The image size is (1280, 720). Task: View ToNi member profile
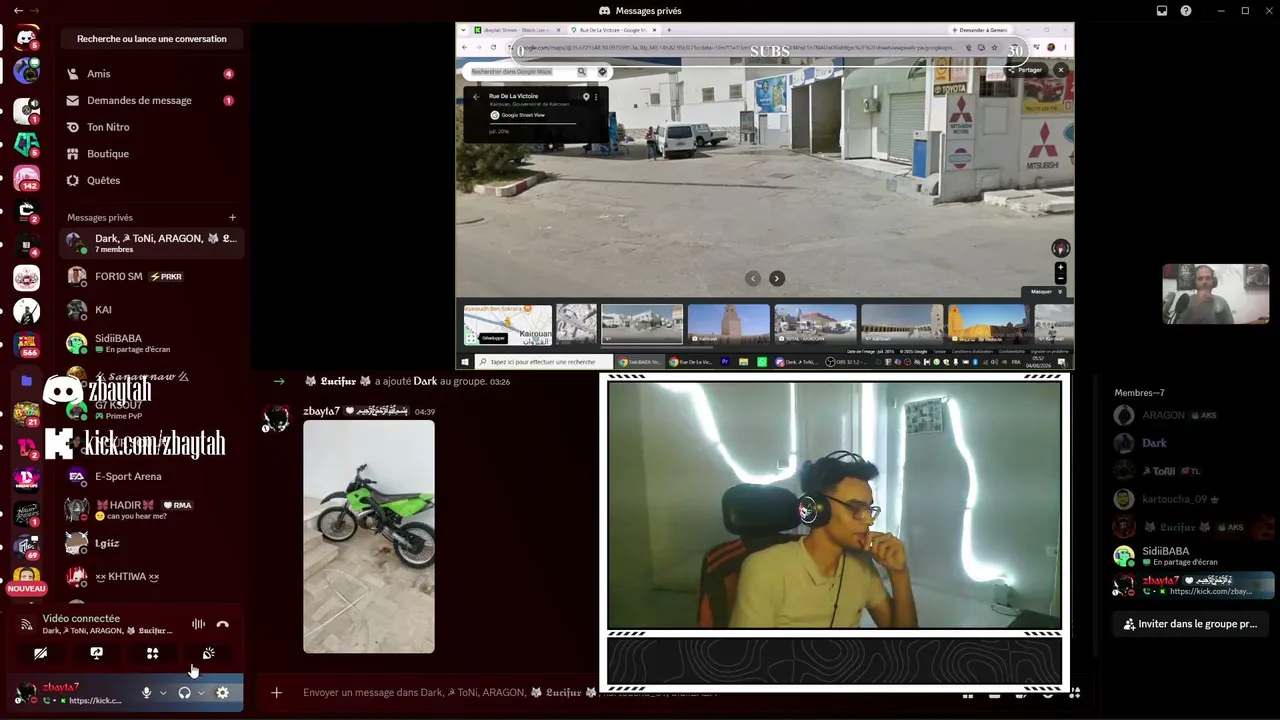[x=1191, y=471]
